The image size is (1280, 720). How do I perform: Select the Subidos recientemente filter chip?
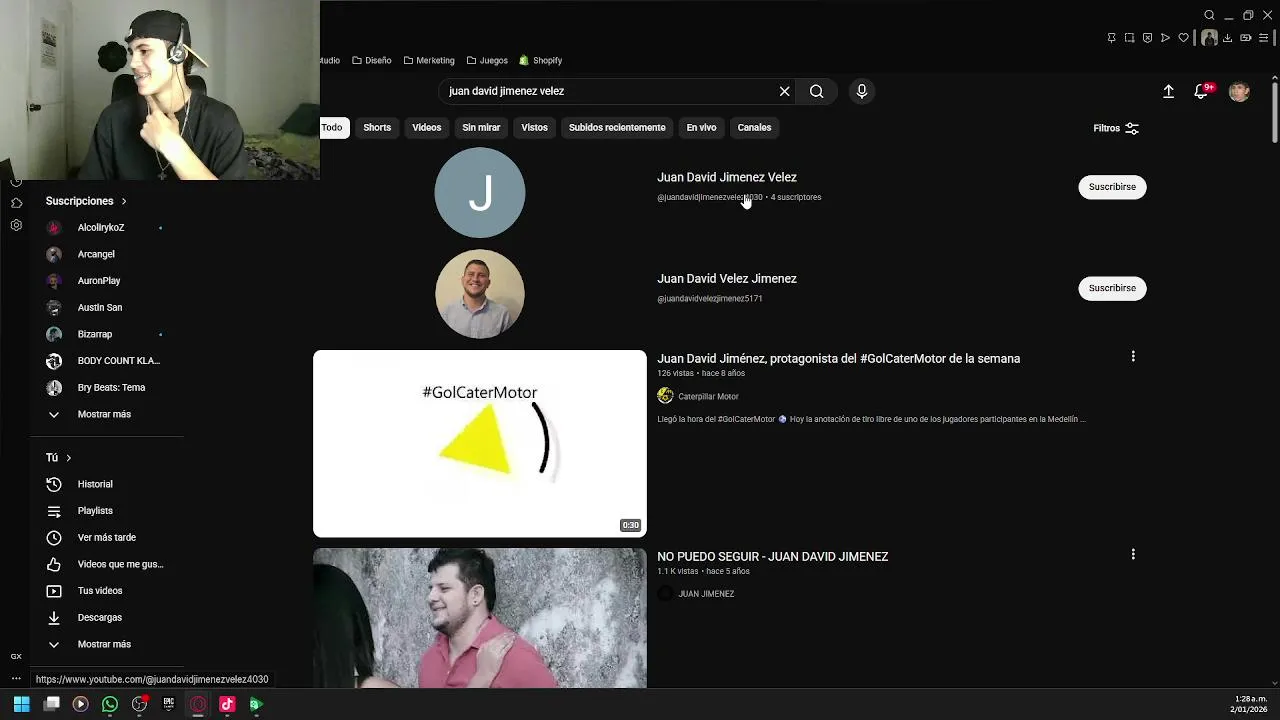(x=617, y=128)
